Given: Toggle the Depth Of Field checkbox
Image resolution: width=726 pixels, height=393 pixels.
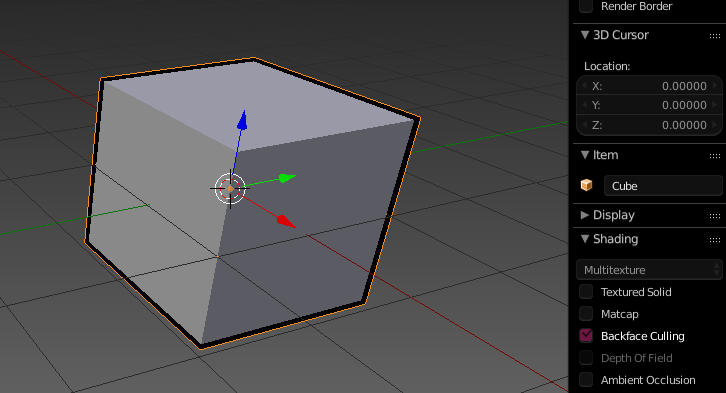Looking at the screenshot, I should 586,358.
